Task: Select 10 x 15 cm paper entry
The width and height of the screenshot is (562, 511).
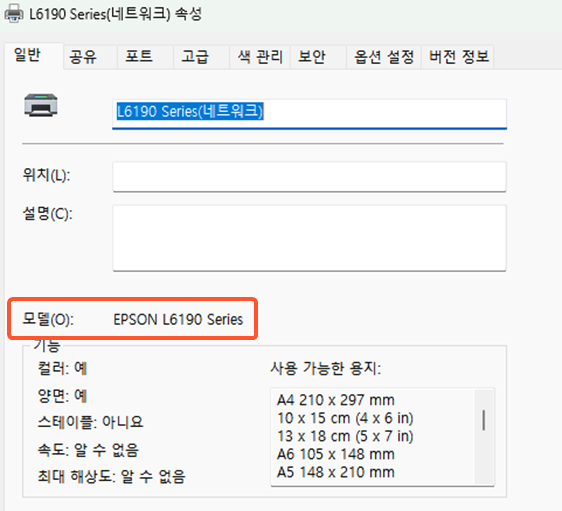Action: point(345,418)
